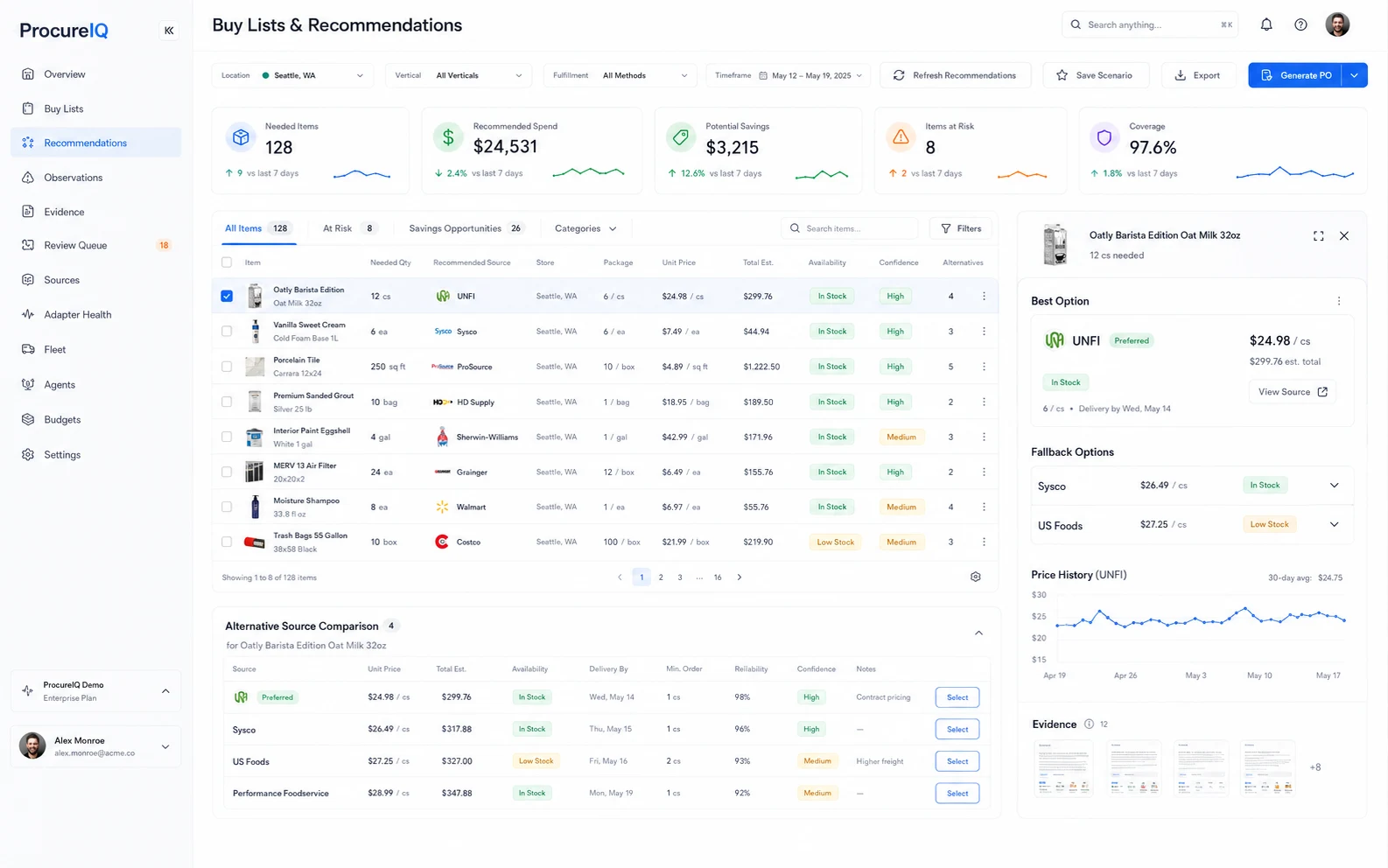Check the Moisture Shampoo row checkbox
This screenshot has height=868, width=1388.
pos(227,507)
